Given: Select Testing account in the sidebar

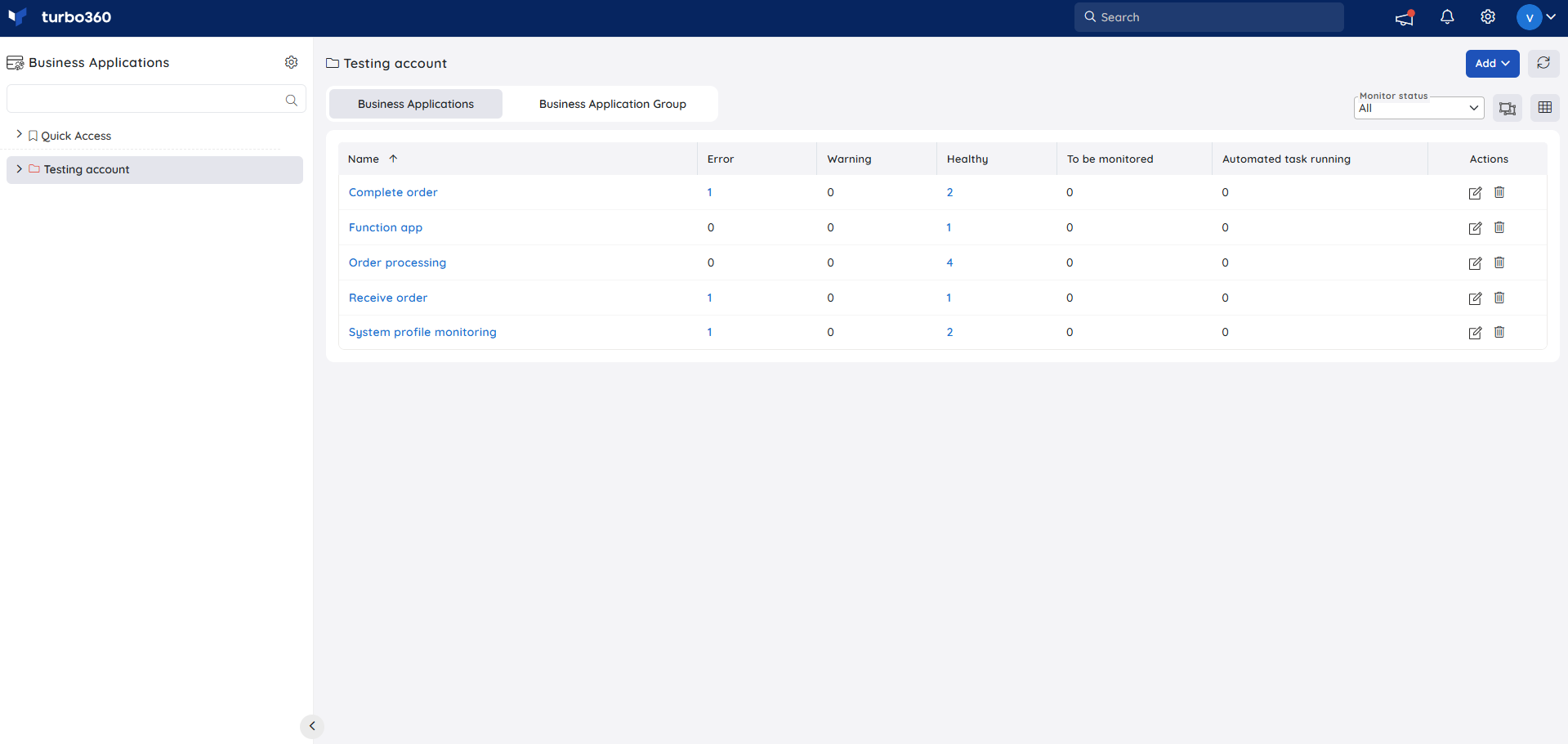Looking at the screenshot, I should pos(154,169).
